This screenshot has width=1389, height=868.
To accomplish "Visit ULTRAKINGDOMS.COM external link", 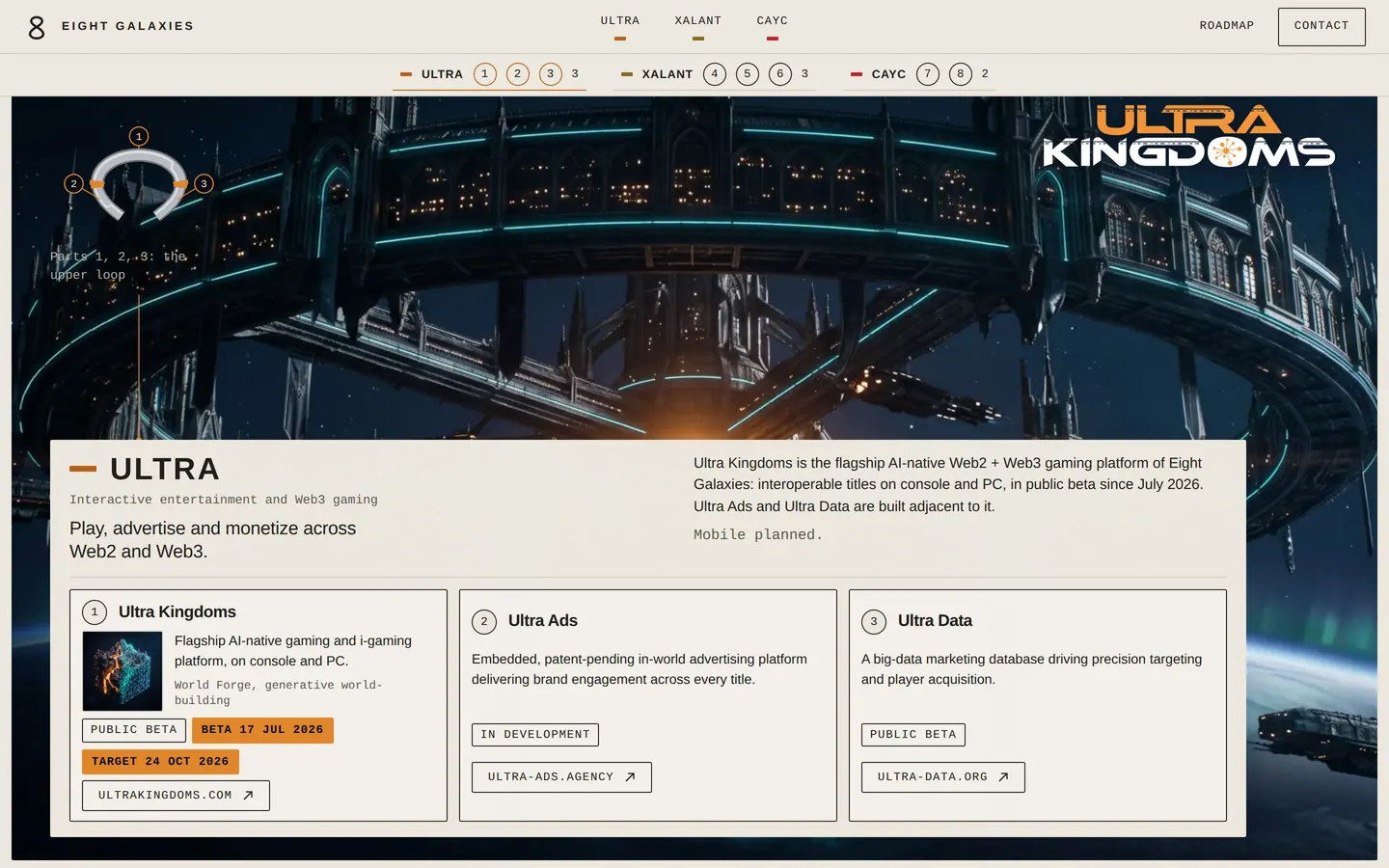I will pyautogui.click(x=176, y=796).
